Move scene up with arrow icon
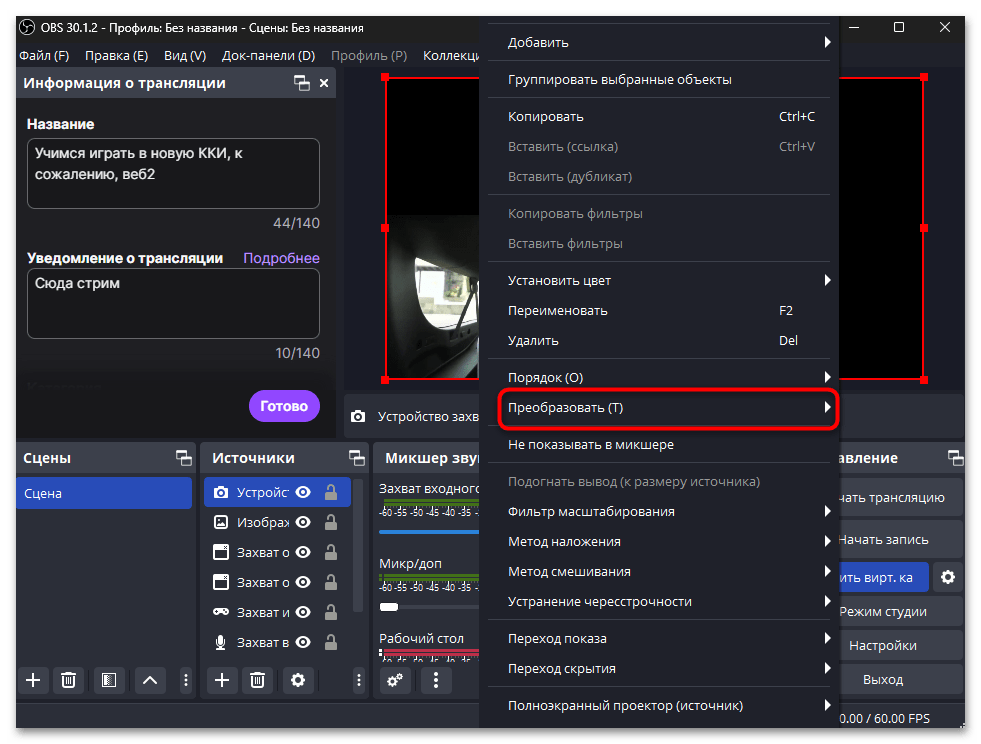Screen dimensions: 981x744 click(x=150, y=680)
